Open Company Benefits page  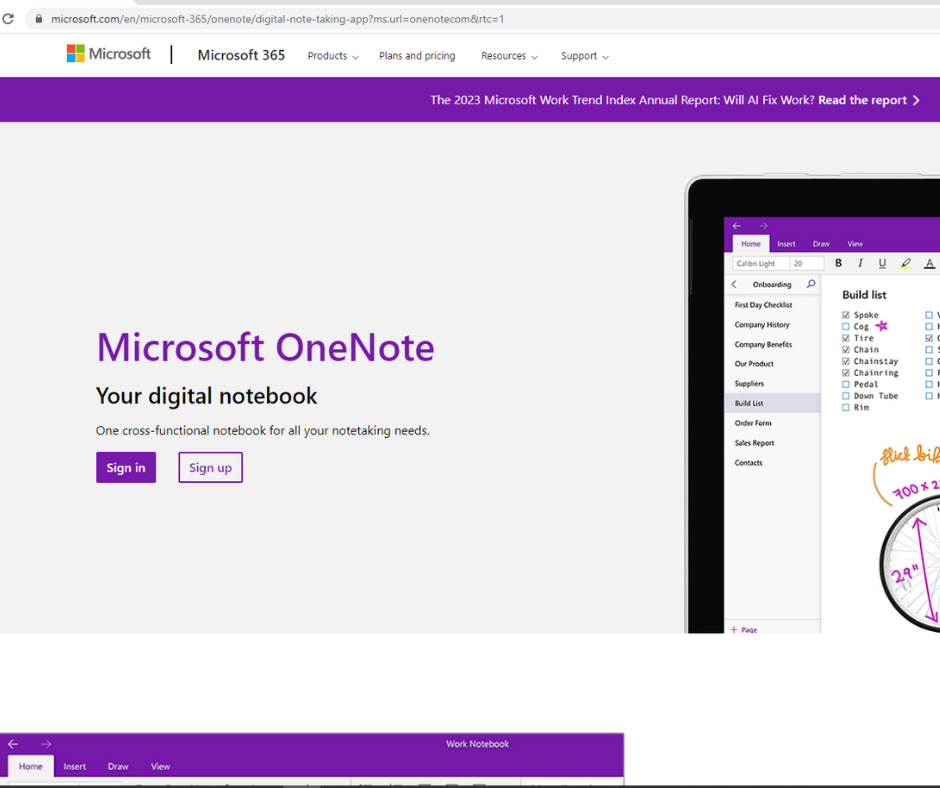763,344
